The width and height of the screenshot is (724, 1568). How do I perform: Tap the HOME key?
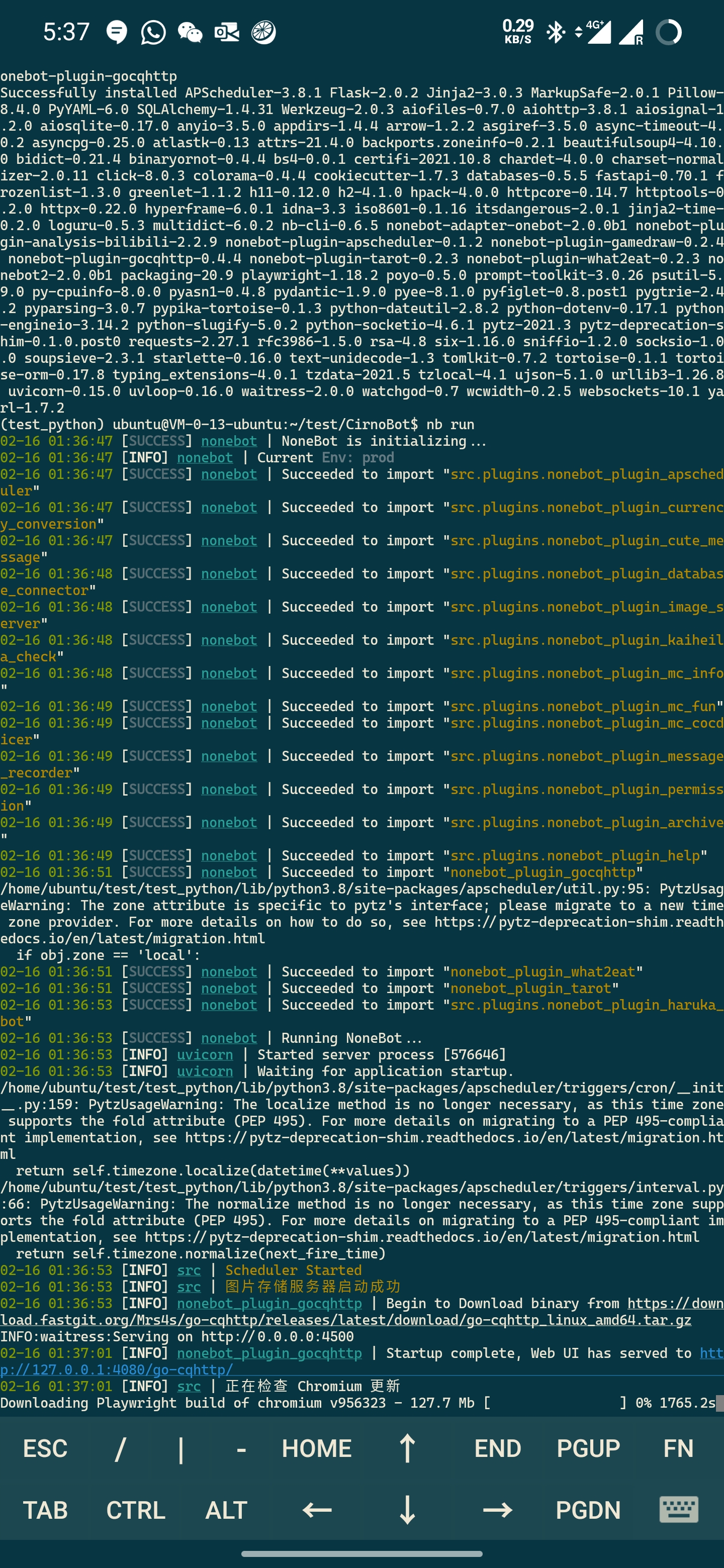[317, 1448]
